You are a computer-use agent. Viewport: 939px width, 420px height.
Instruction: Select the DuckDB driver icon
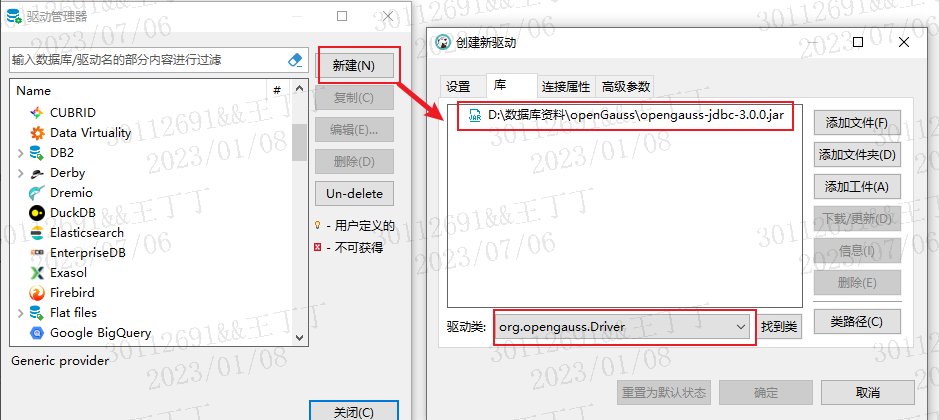coord(37,213)
